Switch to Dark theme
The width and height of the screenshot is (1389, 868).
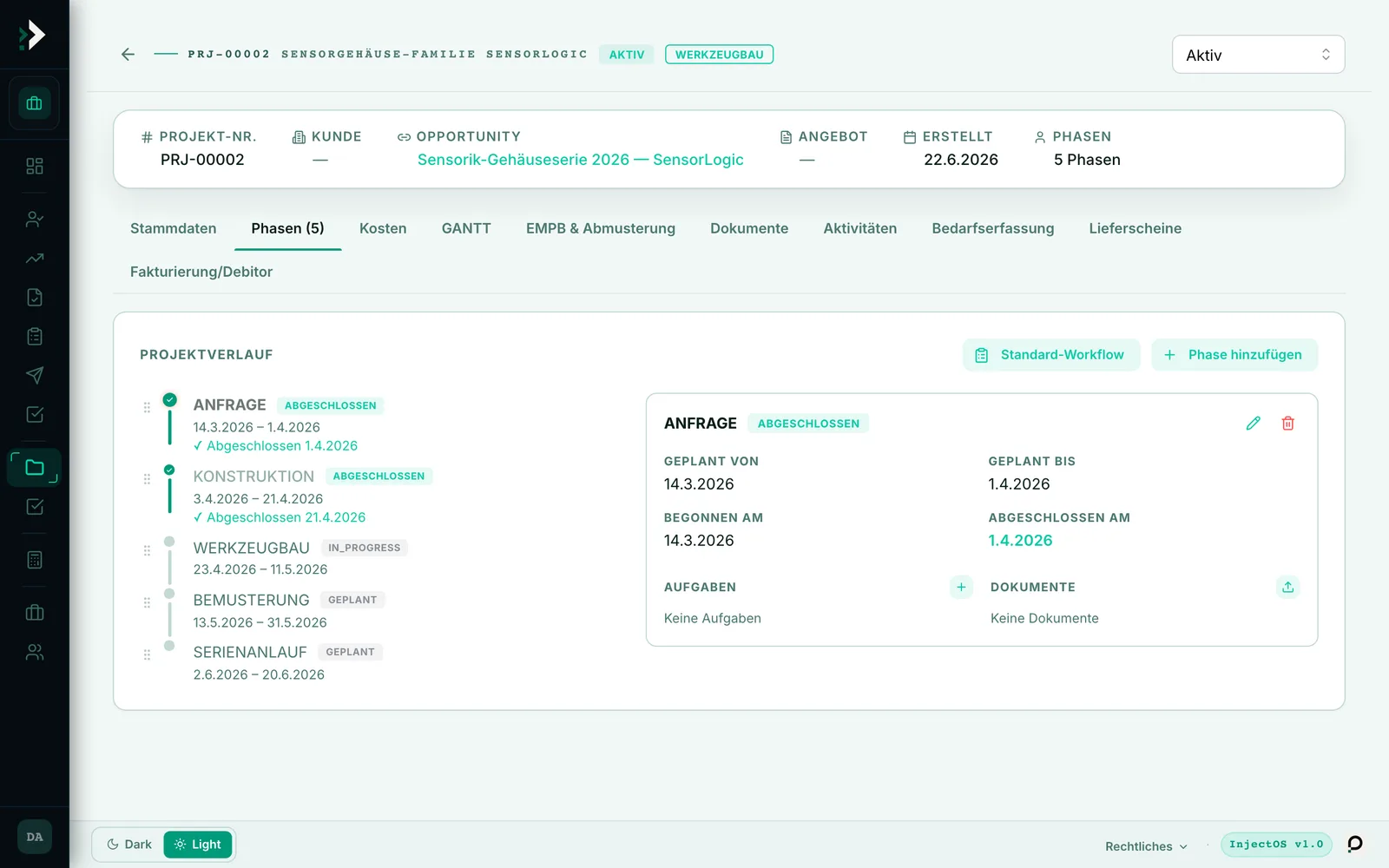[128, 845]
